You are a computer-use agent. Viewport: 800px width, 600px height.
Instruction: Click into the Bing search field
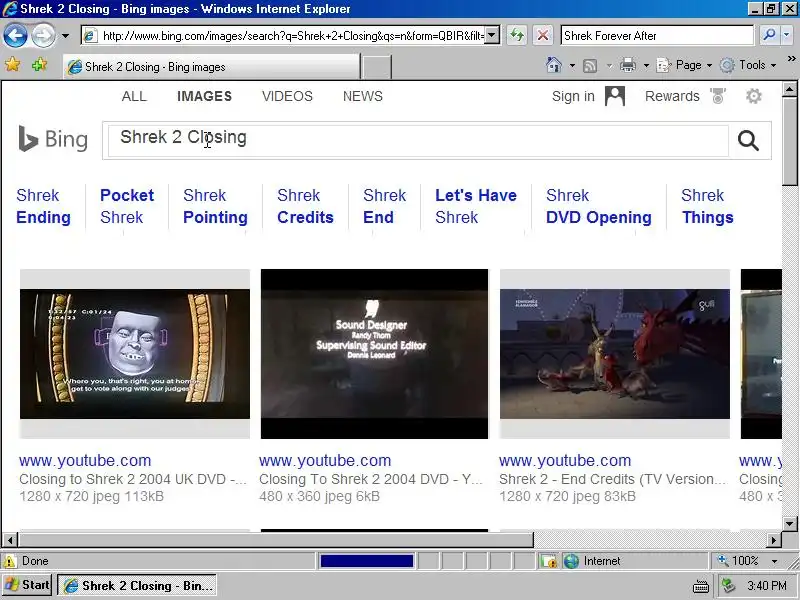[x=418, y=140]
